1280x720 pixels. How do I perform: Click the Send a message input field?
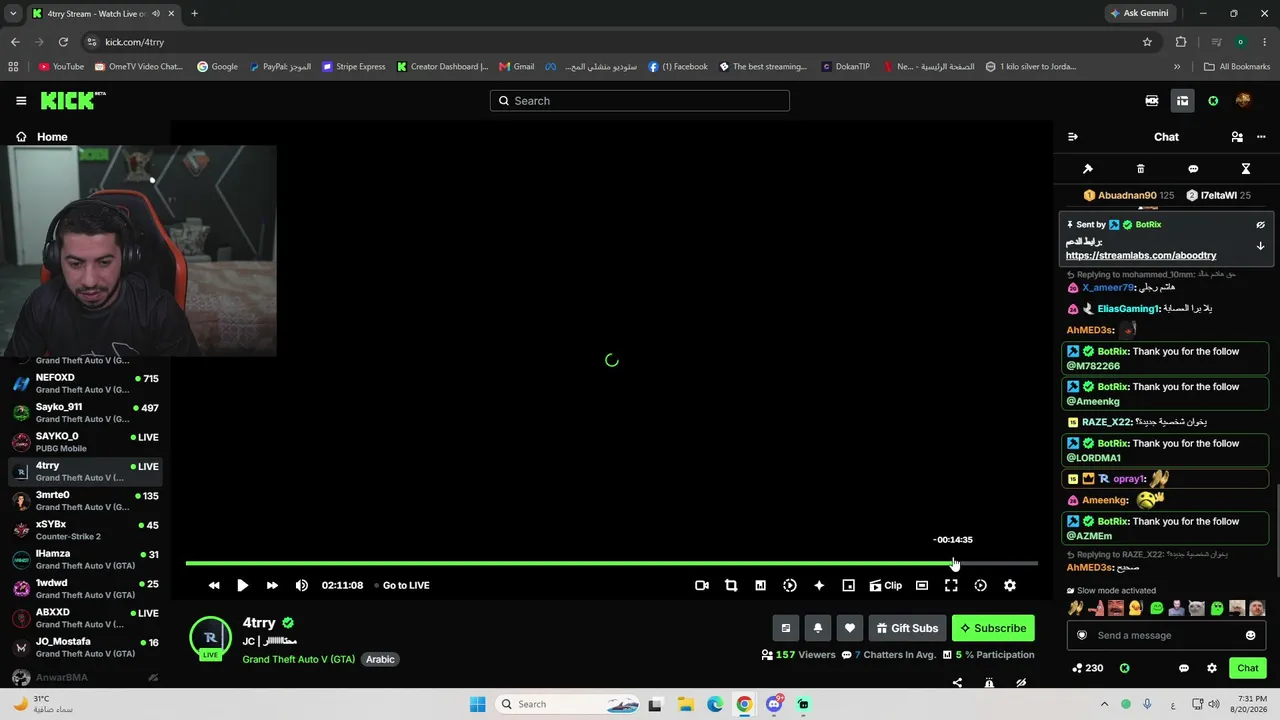pyautogui.click(x=1166, y=635)
